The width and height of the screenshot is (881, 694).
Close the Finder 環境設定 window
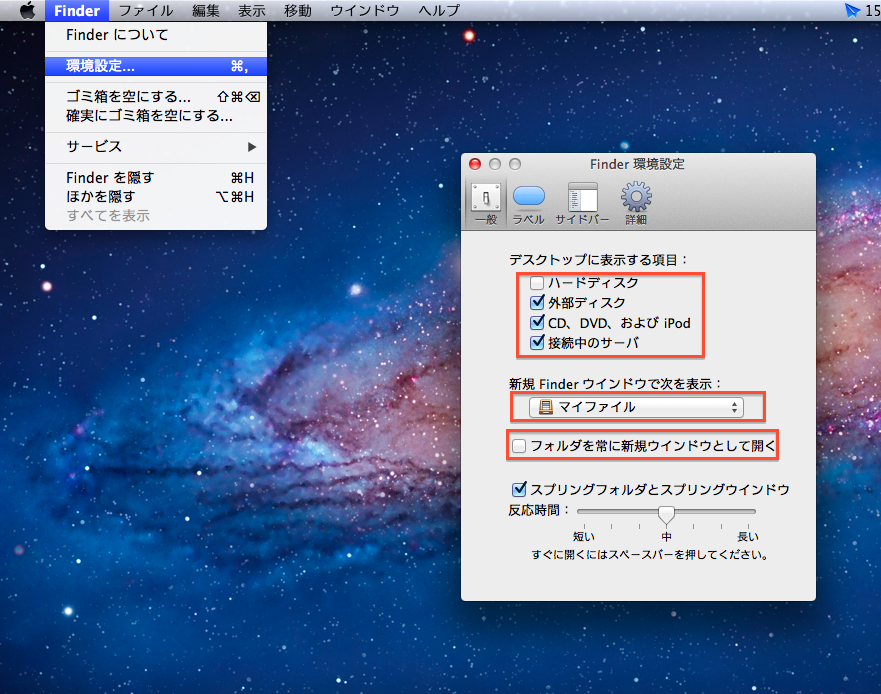[475, 164]
